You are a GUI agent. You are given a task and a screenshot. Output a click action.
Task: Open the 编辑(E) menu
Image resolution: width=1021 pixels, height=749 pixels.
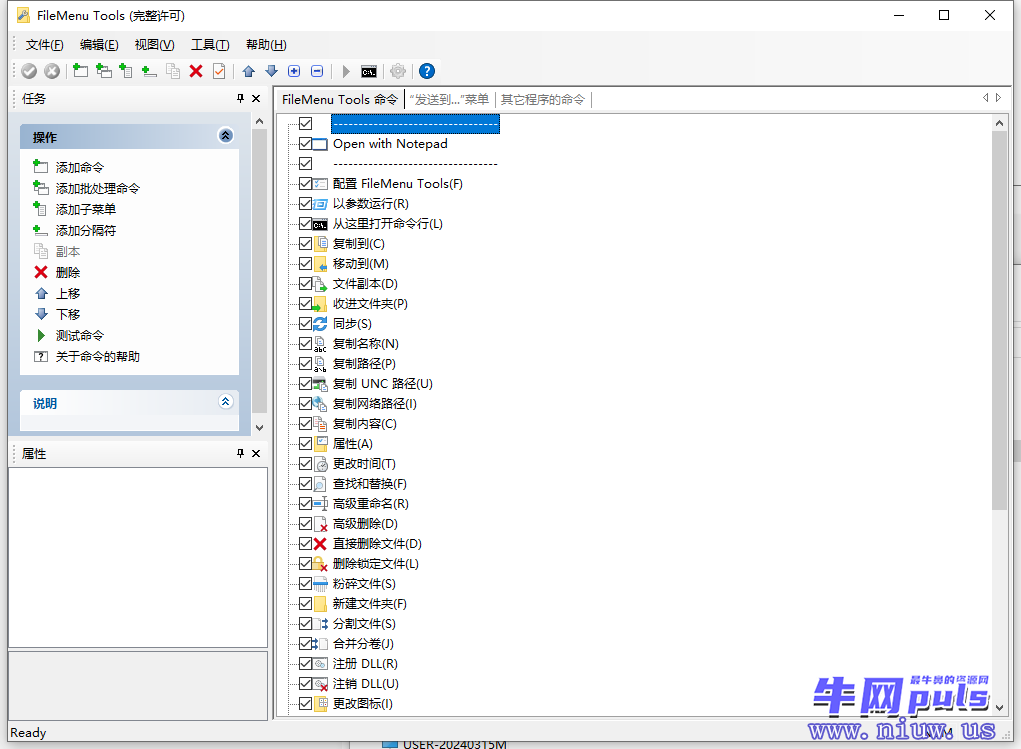pos(99,45)
